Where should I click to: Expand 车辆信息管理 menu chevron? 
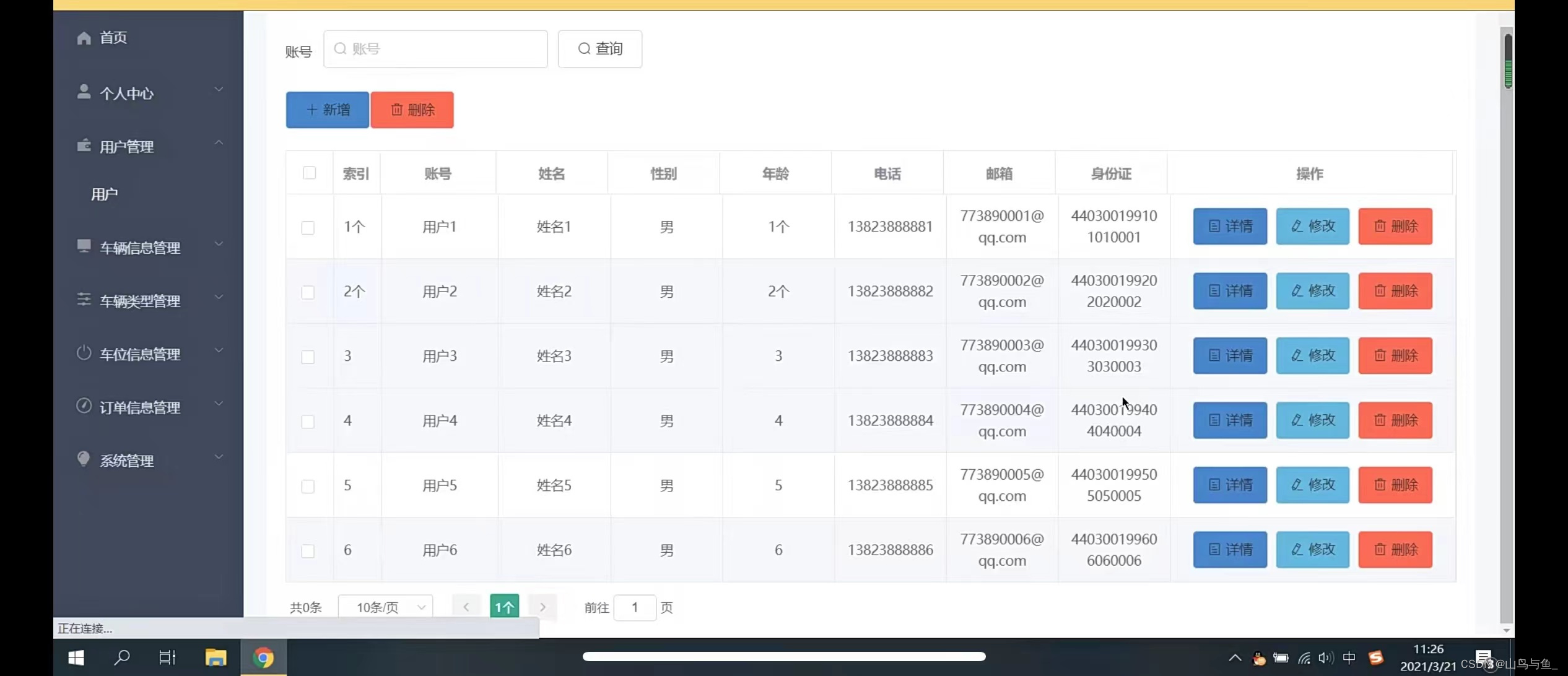219,244
